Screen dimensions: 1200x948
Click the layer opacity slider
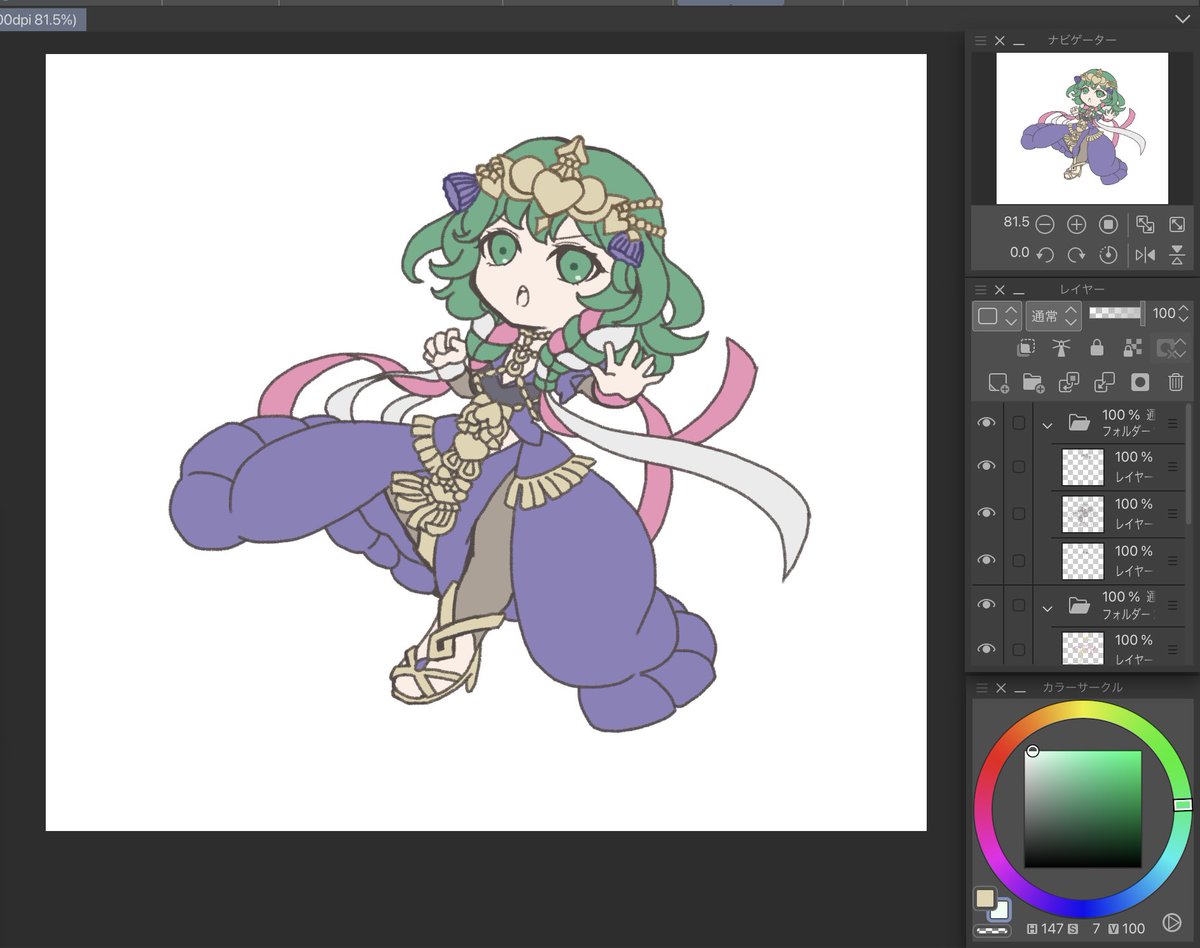[1116, 313]
